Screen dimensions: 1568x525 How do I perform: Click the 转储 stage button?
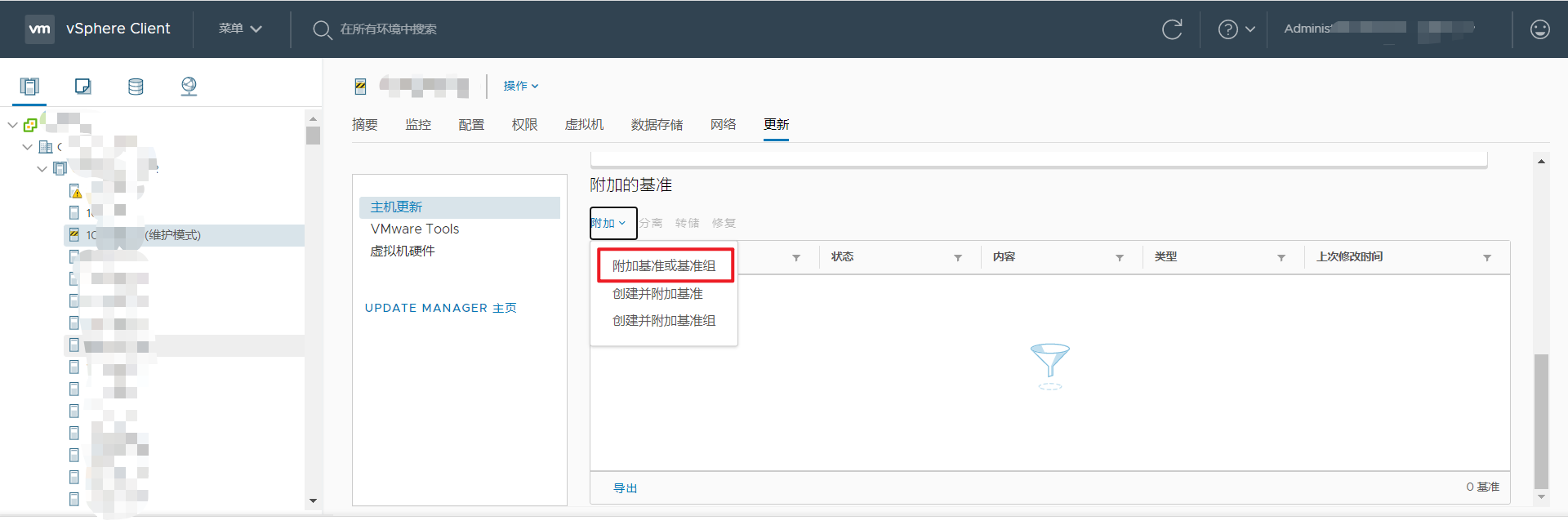[x=687, y=223]
